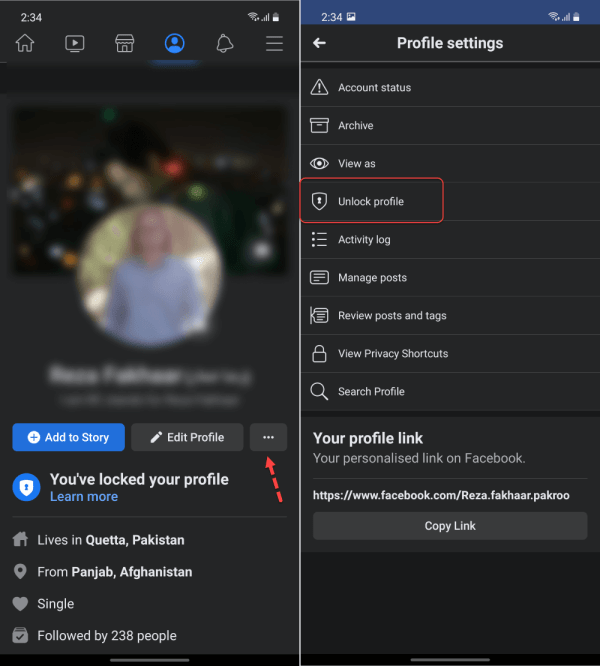This screenshot has width=600, height=666.
Task: Tap the Profile settings title
Action: [450, 43]
